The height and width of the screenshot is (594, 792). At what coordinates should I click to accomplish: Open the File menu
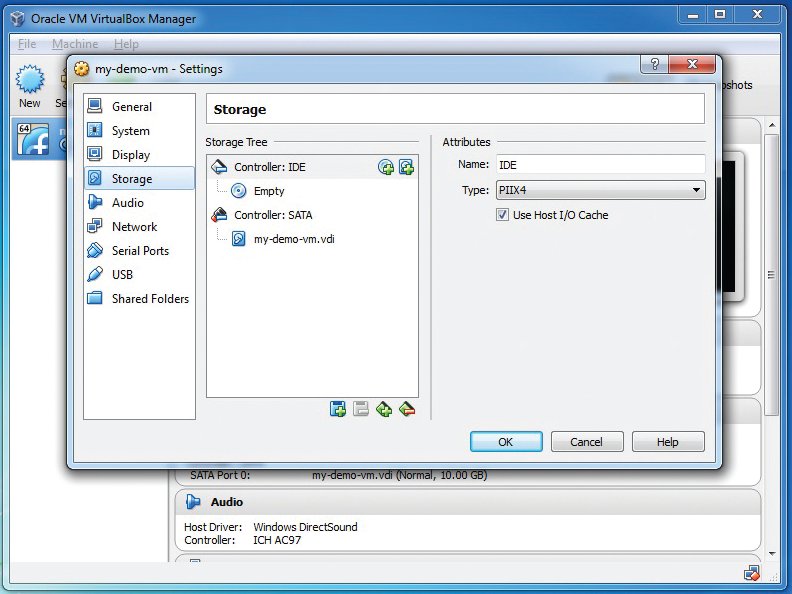click(27, 44)
